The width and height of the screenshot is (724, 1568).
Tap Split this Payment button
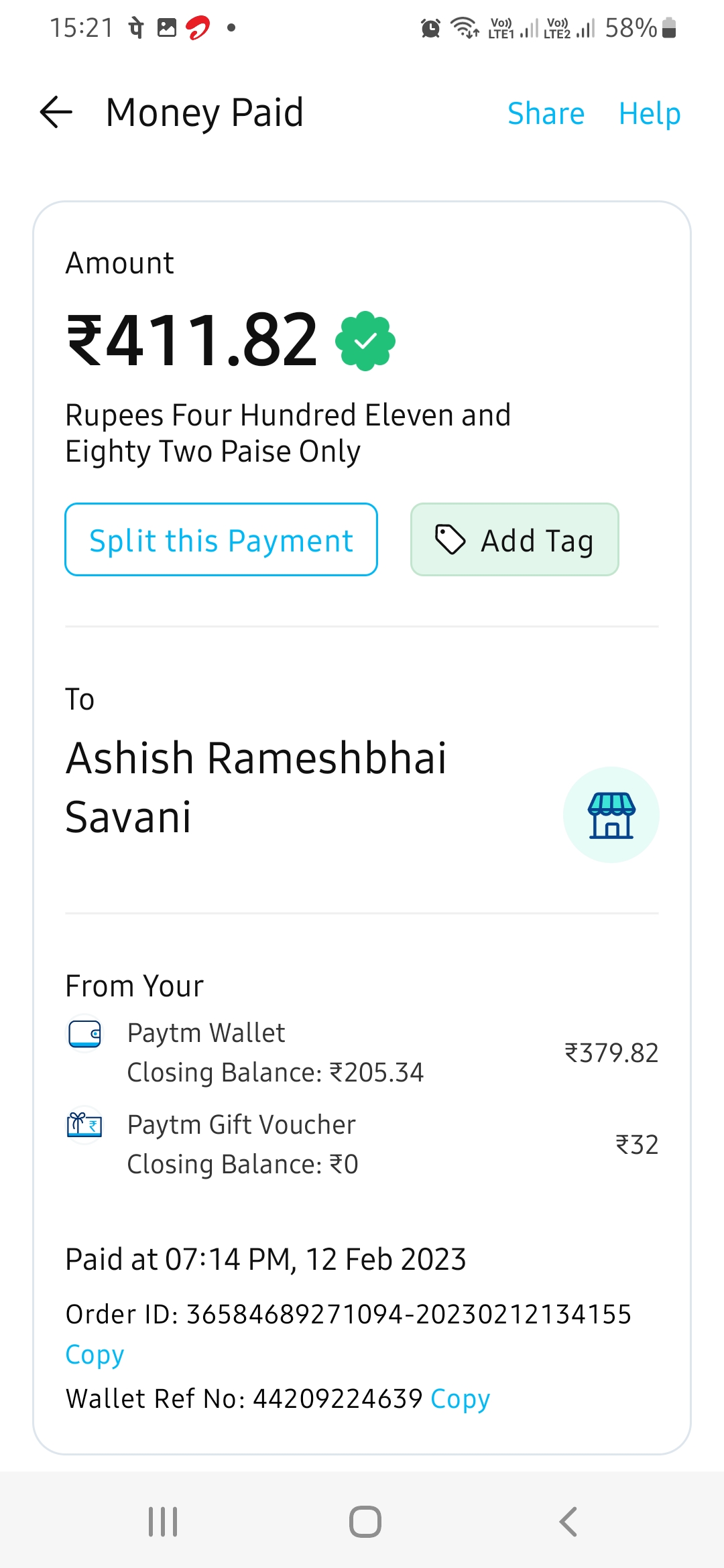221,540
